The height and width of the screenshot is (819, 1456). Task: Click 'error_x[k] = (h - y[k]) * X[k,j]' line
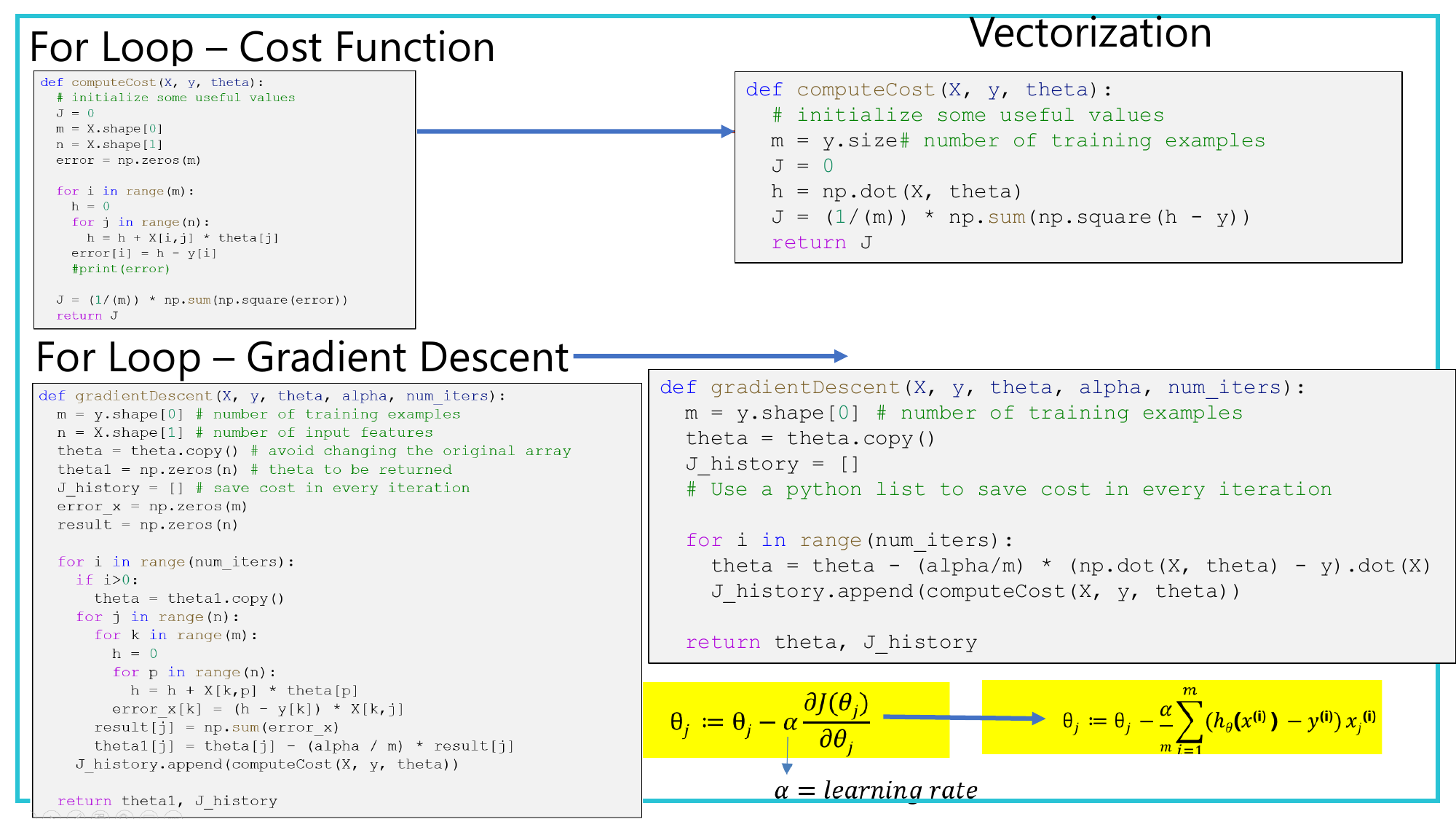coord(258,709)
